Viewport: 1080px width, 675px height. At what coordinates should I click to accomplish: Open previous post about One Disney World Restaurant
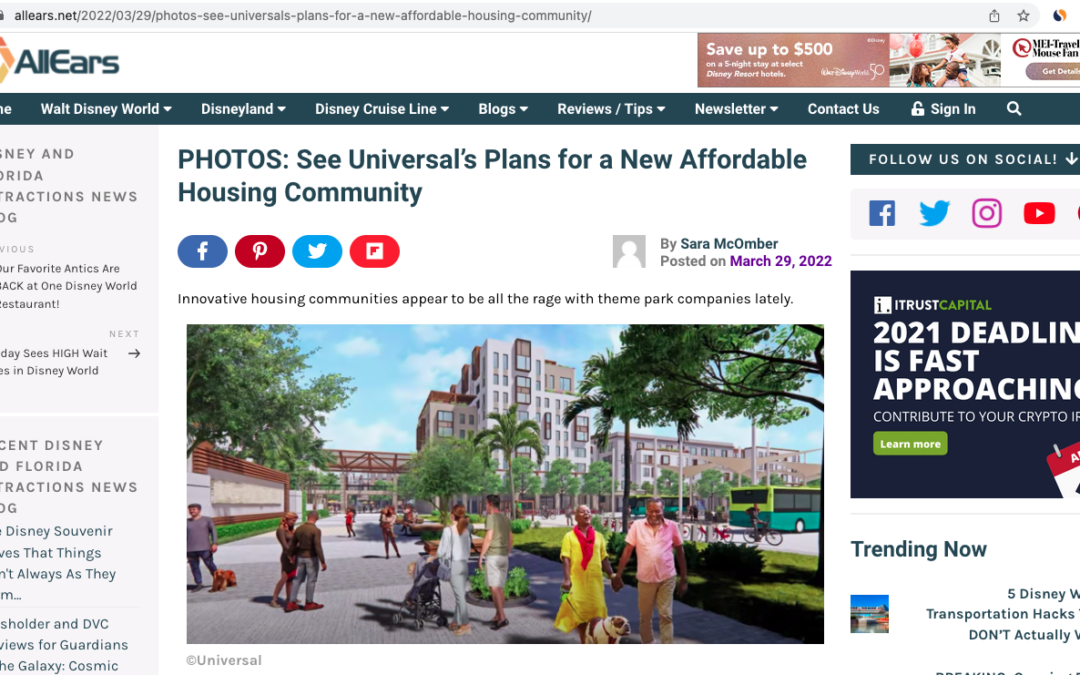point(68,286)
